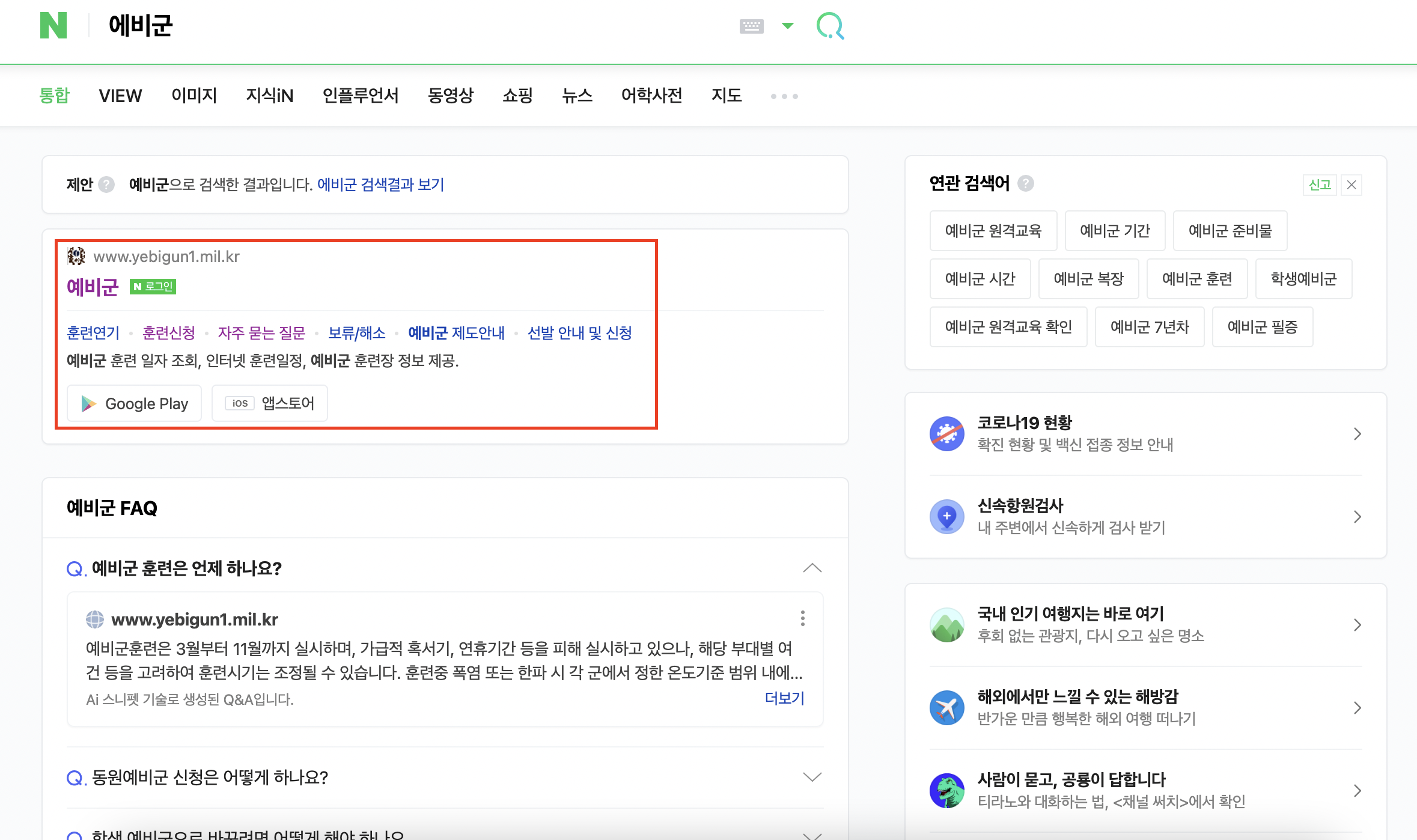Open the 훈련연기 link

(x=93, y=333)
